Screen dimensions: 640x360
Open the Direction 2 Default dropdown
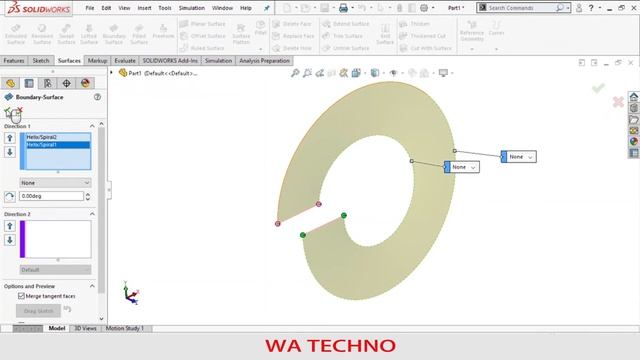point(55,270)
